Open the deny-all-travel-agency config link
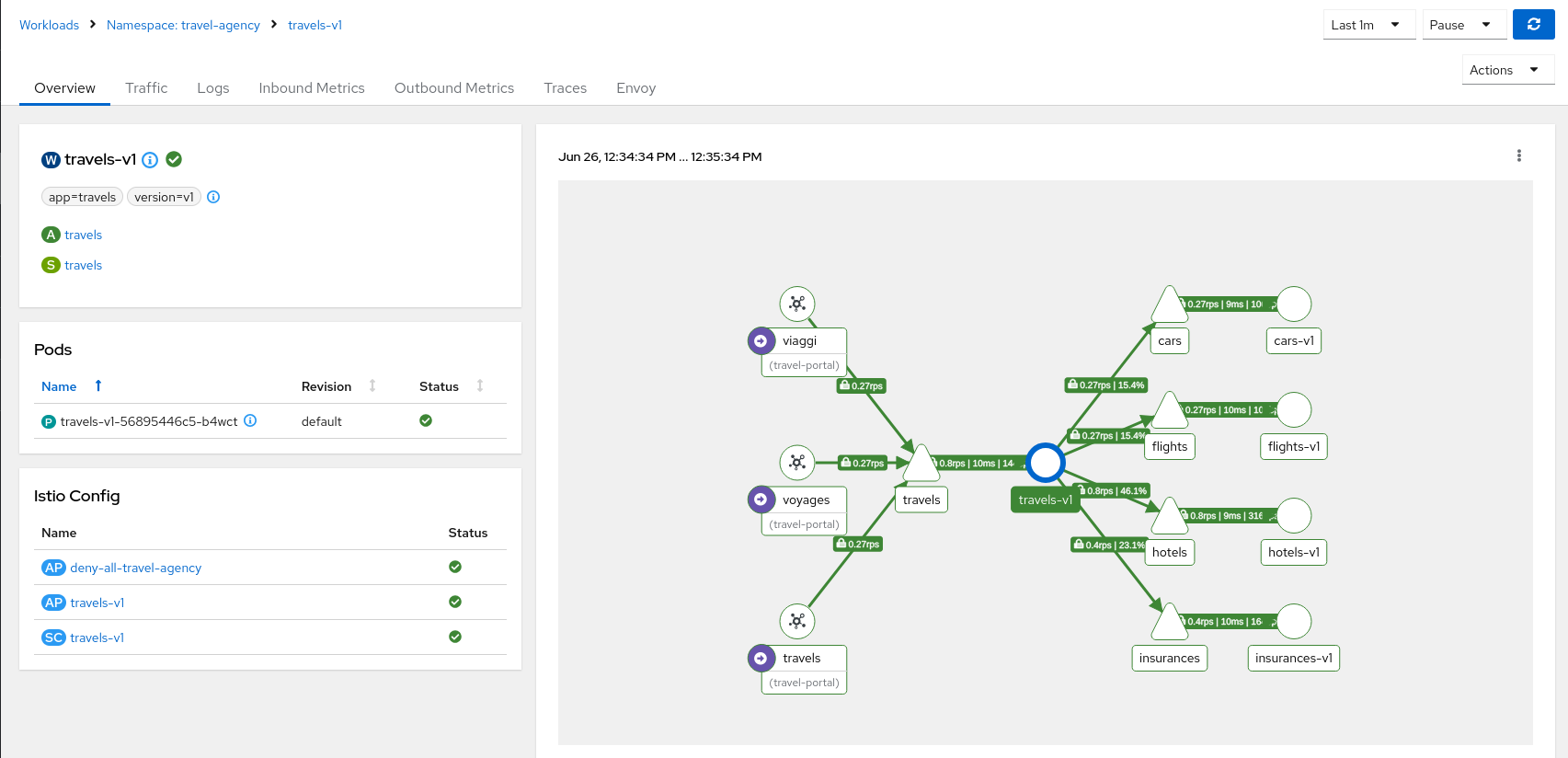The image size is (1568, 758). 136,568
